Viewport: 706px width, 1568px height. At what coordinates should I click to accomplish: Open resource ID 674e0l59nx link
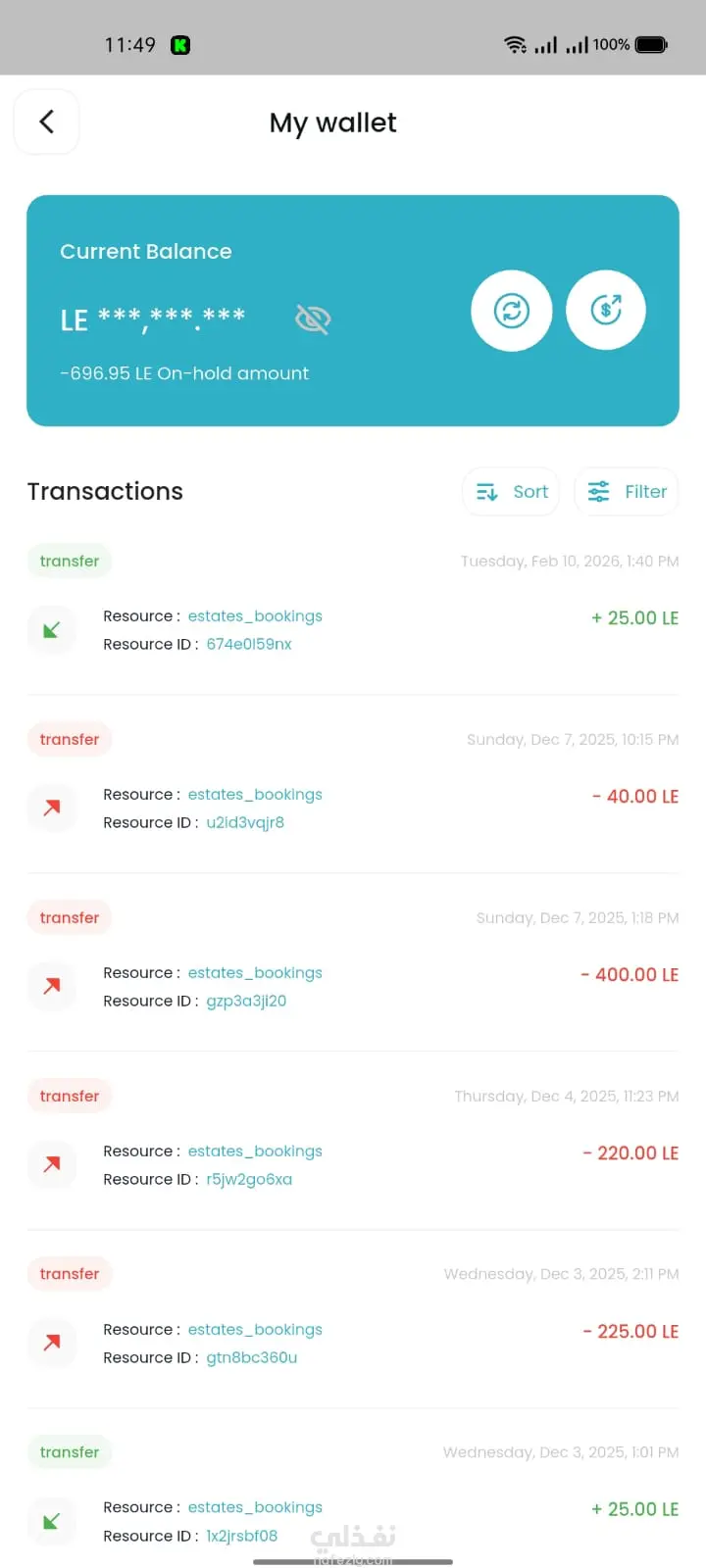[249, 645]
